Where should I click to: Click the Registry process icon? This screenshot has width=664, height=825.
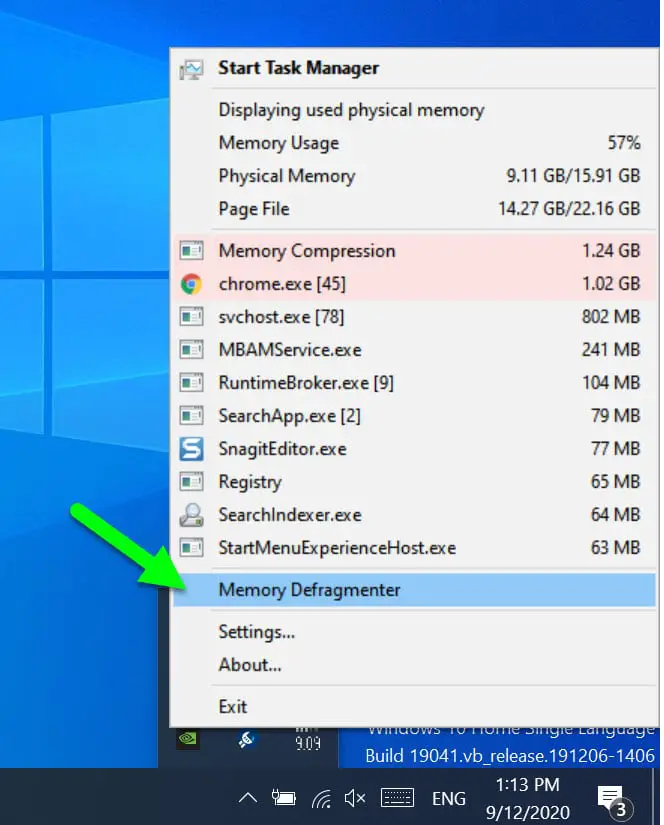coord(191,482)
